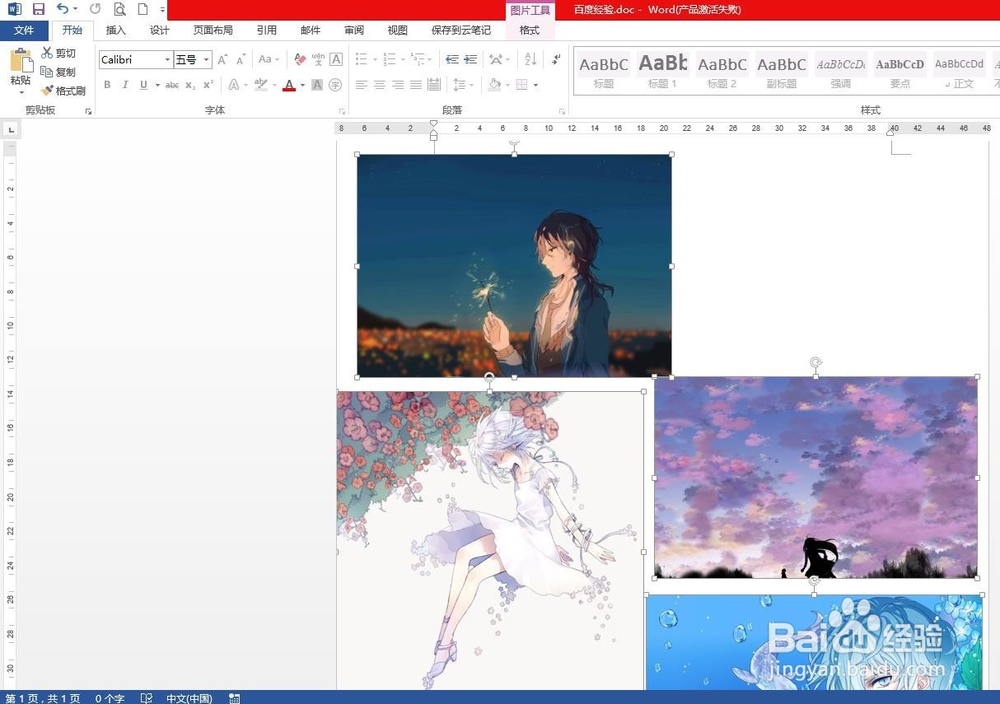The image size is (1000, 704).
Task: Apply red font color (A) swatch
Action: coord(289,85)
